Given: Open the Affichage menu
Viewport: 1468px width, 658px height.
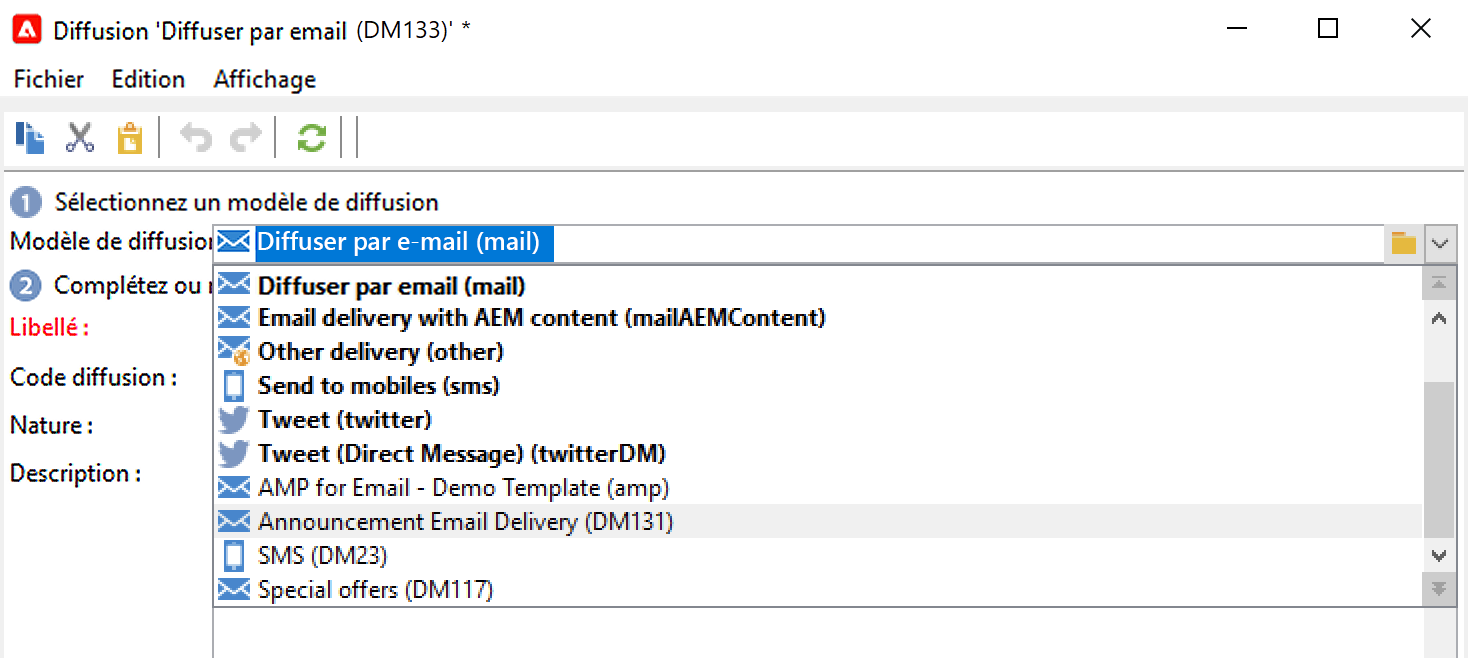Looking at the screenshot, I should pos(264,79).
